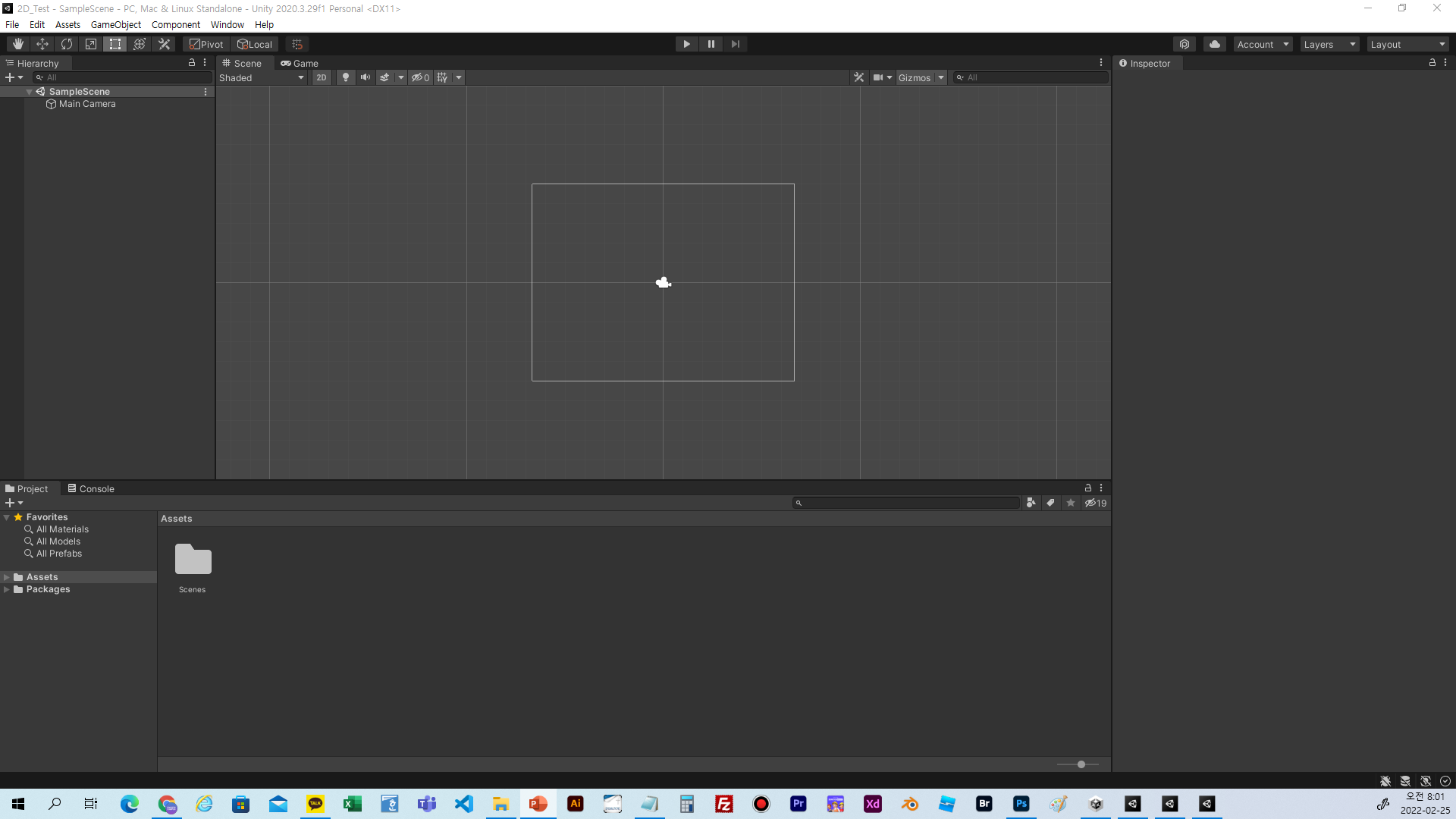The width and height of the screenshot is (1456, 819).
Task: Expand the Assets folder in Project tree
Action: [x=7, y=577]
